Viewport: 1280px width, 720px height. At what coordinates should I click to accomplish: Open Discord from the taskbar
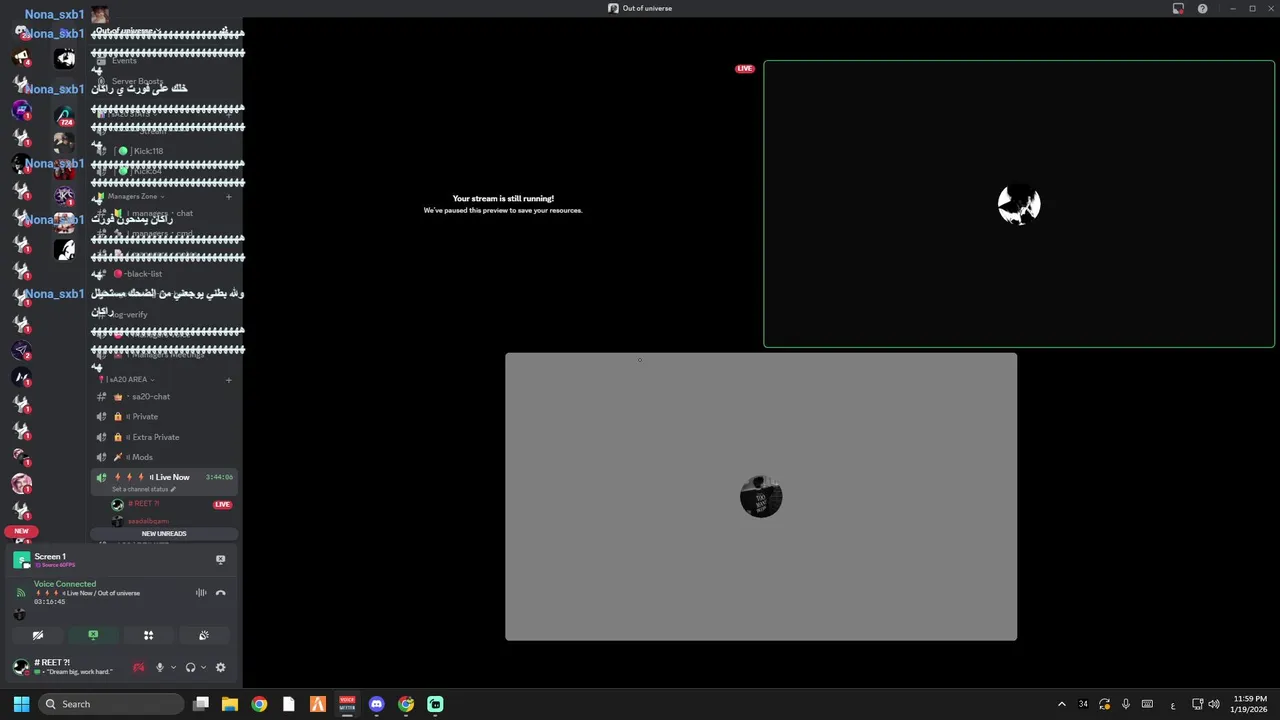click(376, 704)
